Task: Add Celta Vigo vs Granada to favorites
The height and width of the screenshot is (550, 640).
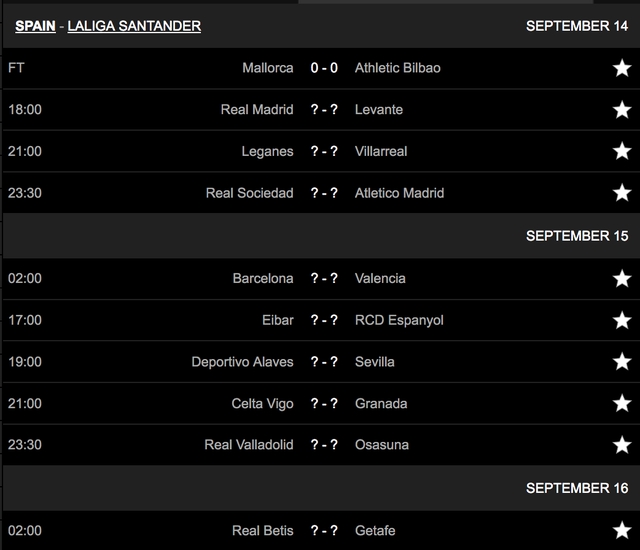Action: pos(622,404)
